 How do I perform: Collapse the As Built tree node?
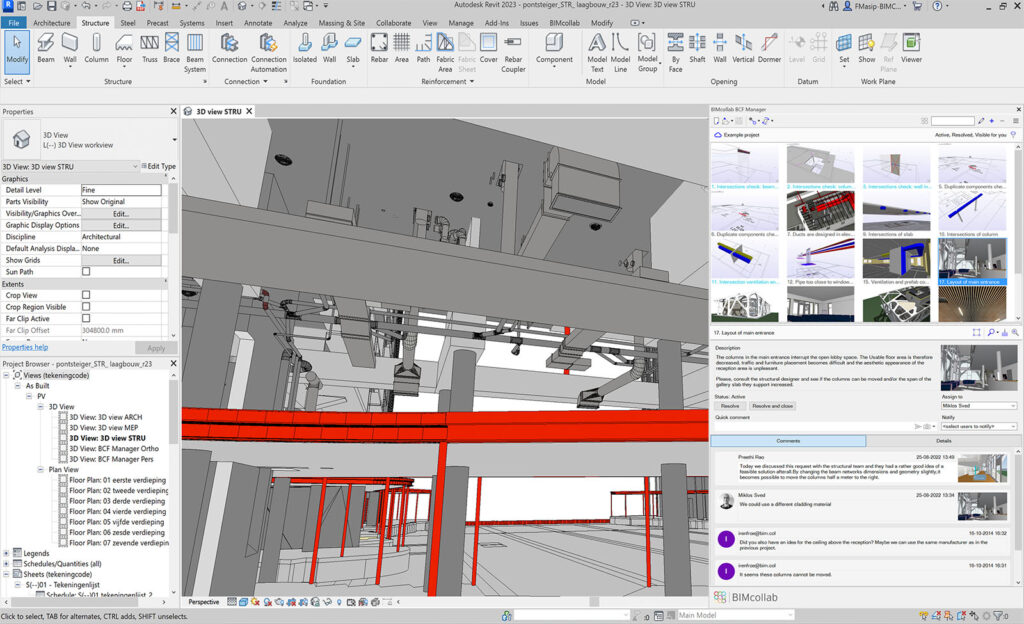18,386
